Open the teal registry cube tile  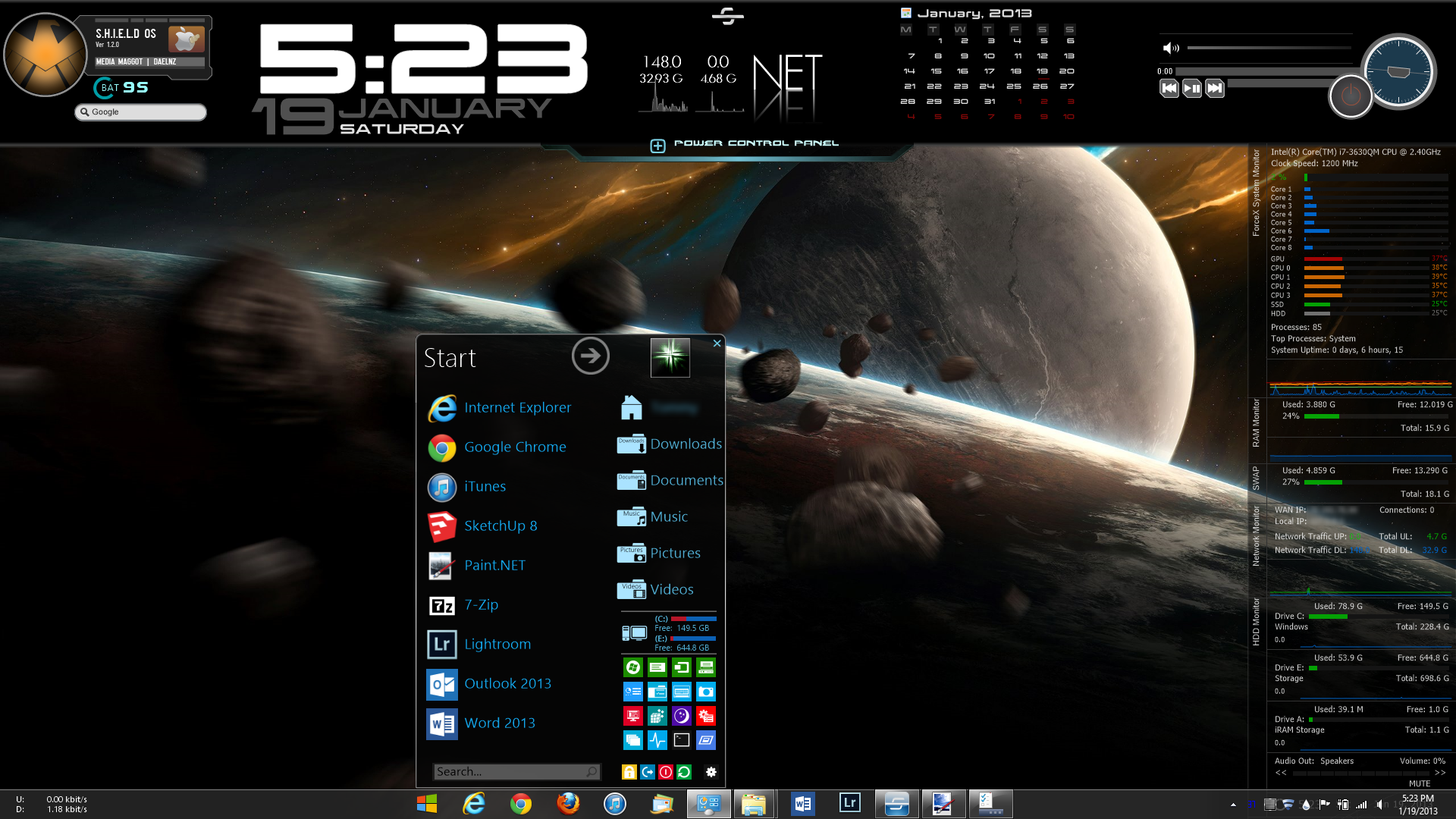[657, 716]
